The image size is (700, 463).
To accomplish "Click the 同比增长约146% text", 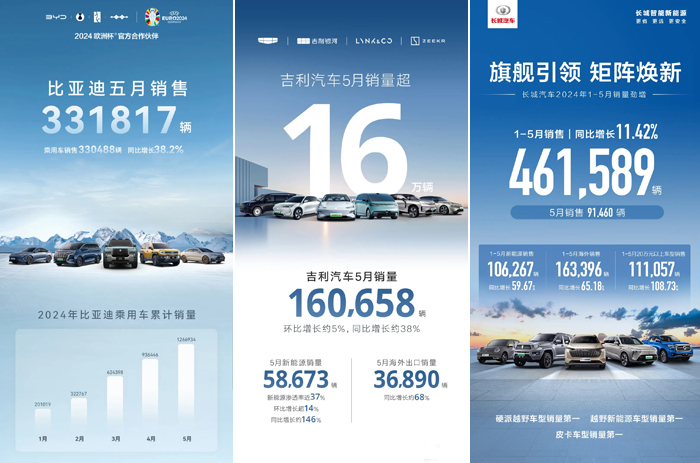I will (296, 420).
